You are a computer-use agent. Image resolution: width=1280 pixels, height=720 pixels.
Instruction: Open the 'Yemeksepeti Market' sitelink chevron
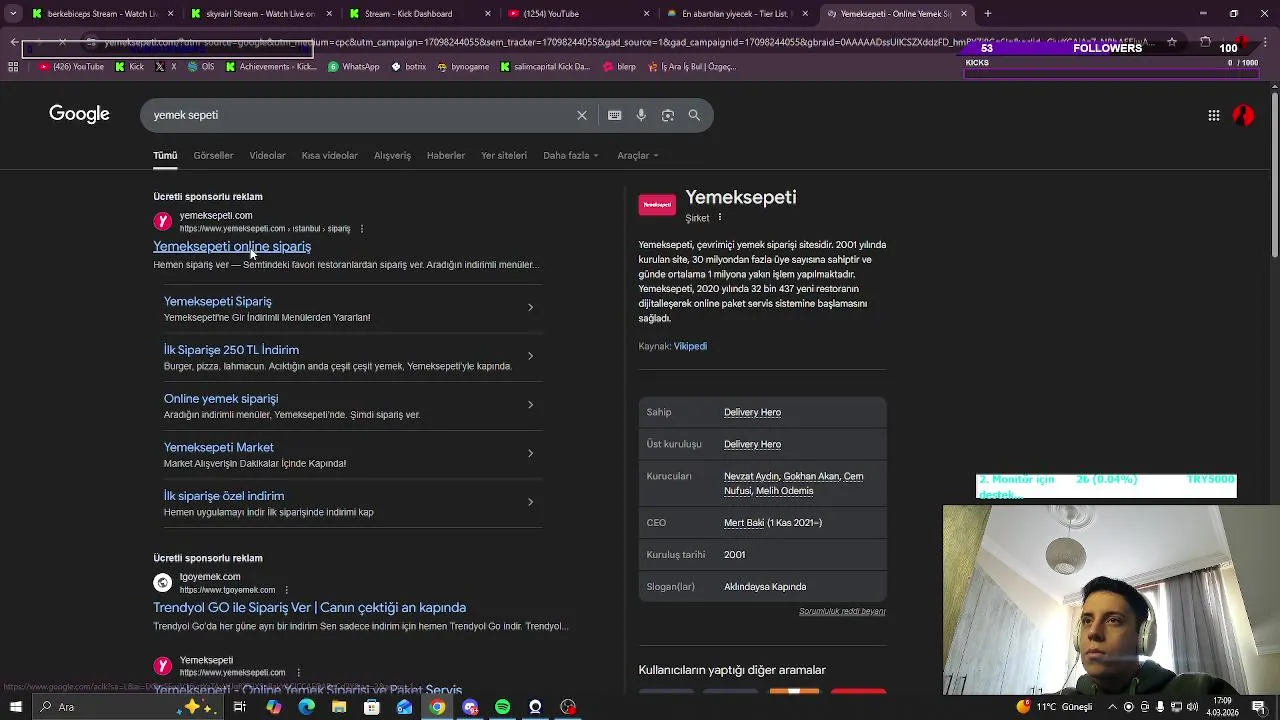tap(530, 453)
